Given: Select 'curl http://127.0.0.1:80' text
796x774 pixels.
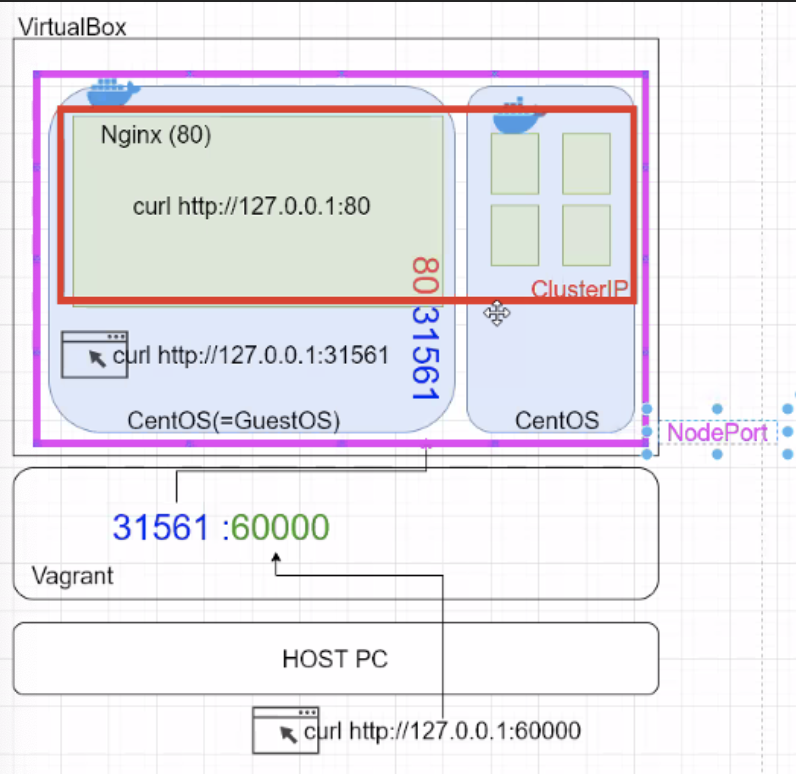Looking at the screenshot, I should click(251, 207).
